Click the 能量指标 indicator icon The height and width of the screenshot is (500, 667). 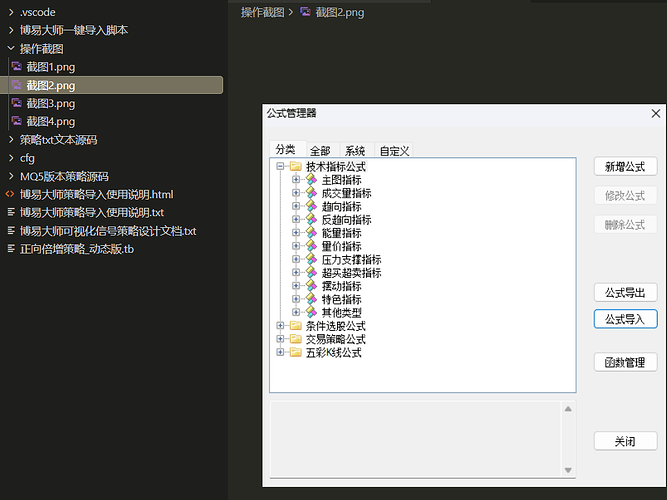(311, 233)
